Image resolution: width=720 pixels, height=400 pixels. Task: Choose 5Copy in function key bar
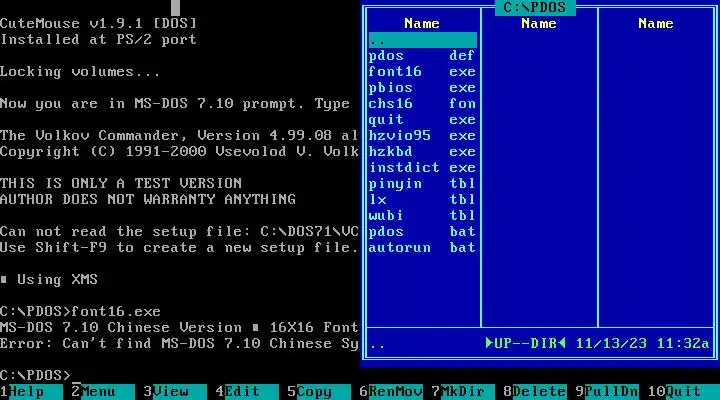pyautogui.click(x=319, y=391)
